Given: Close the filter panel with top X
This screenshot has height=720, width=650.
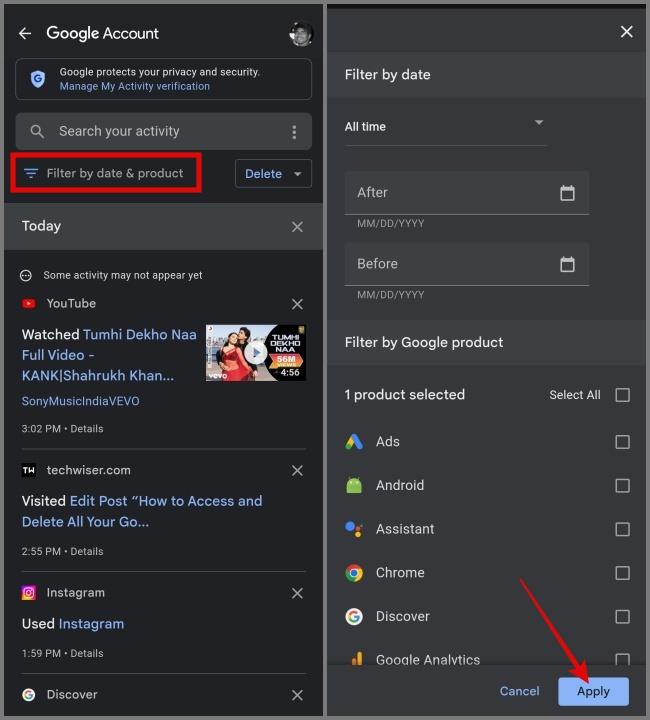Looking at the screenshot, I should pos(627,32).
